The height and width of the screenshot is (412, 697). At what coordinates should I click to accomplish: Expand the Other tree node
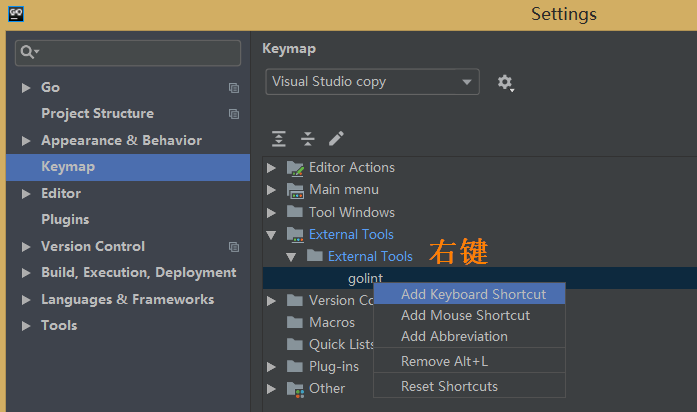(271, 389)
